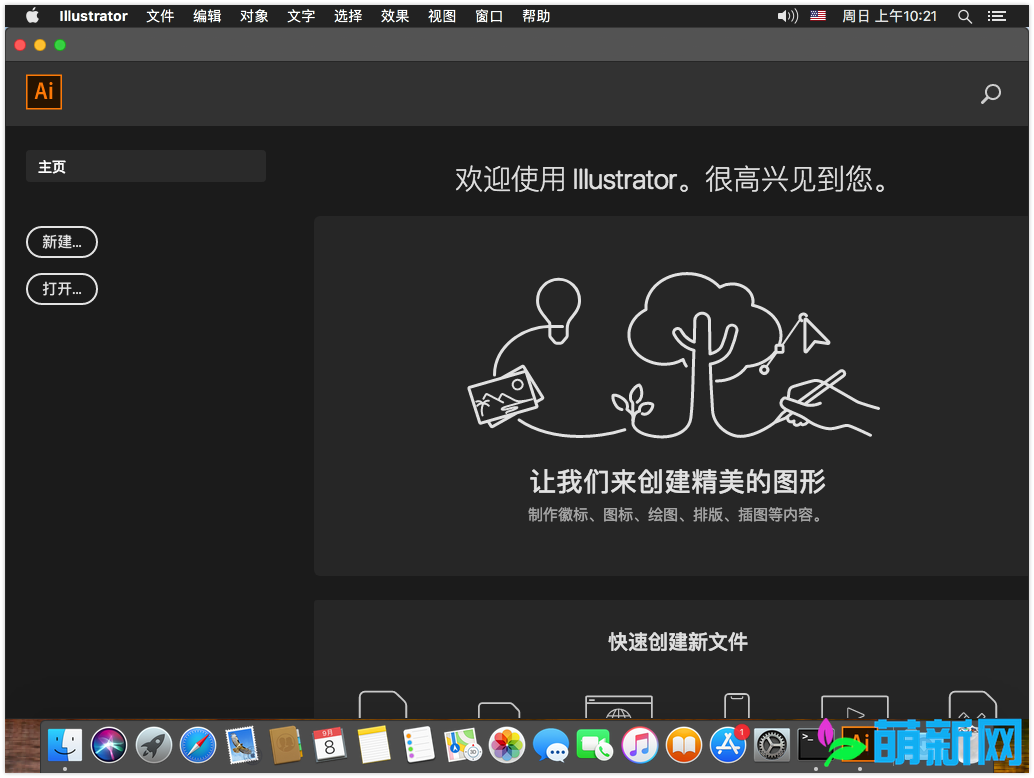Open the 视图 menu

tap(442, 16)
